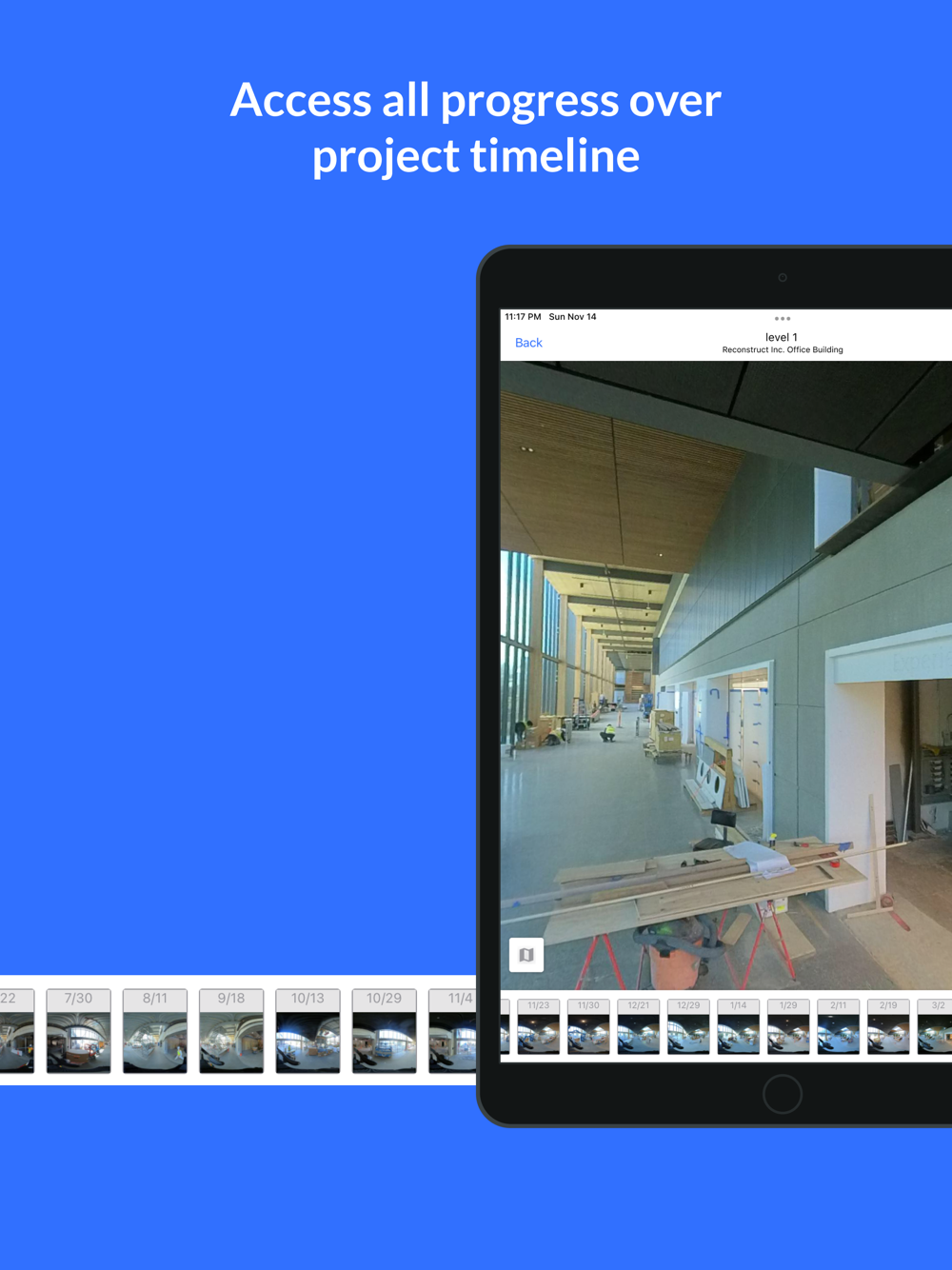Jump to the 11/23 capture

(x=538, y=1027)
